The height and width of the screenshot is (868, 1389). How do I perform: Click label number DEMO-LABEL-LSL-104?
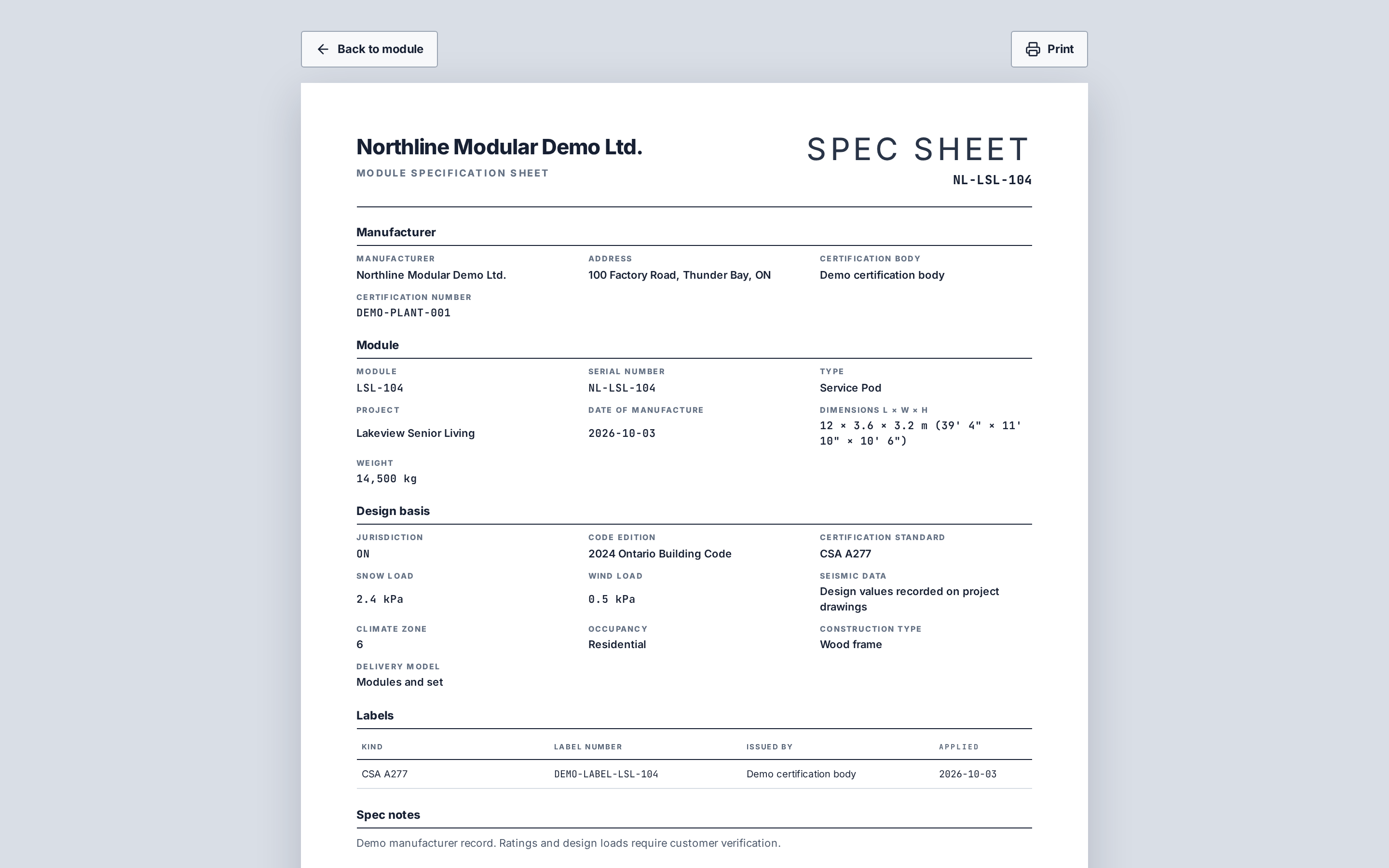[x=606, y=774]
